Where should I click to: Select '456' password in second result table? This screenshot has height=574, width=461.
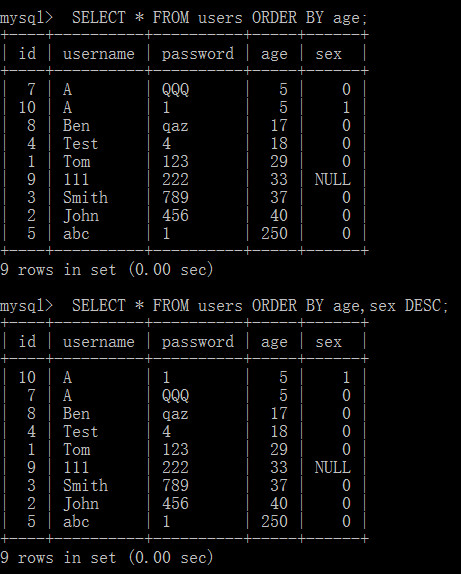pyautogui.click(x=175, y=503)
